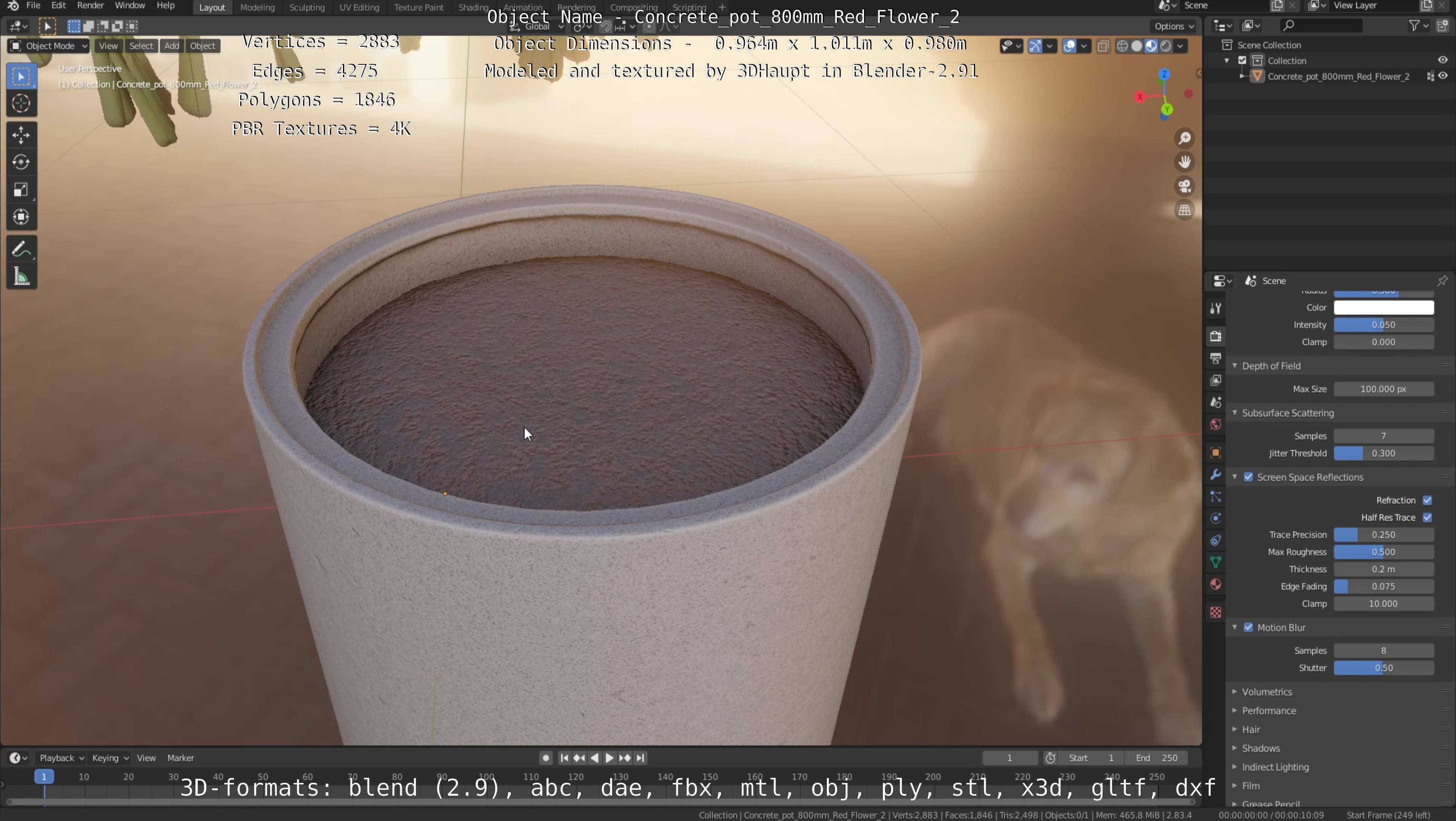Switch perspective/orthographic grid icon
This screenshot has height=821, width=1456.
1185,210
